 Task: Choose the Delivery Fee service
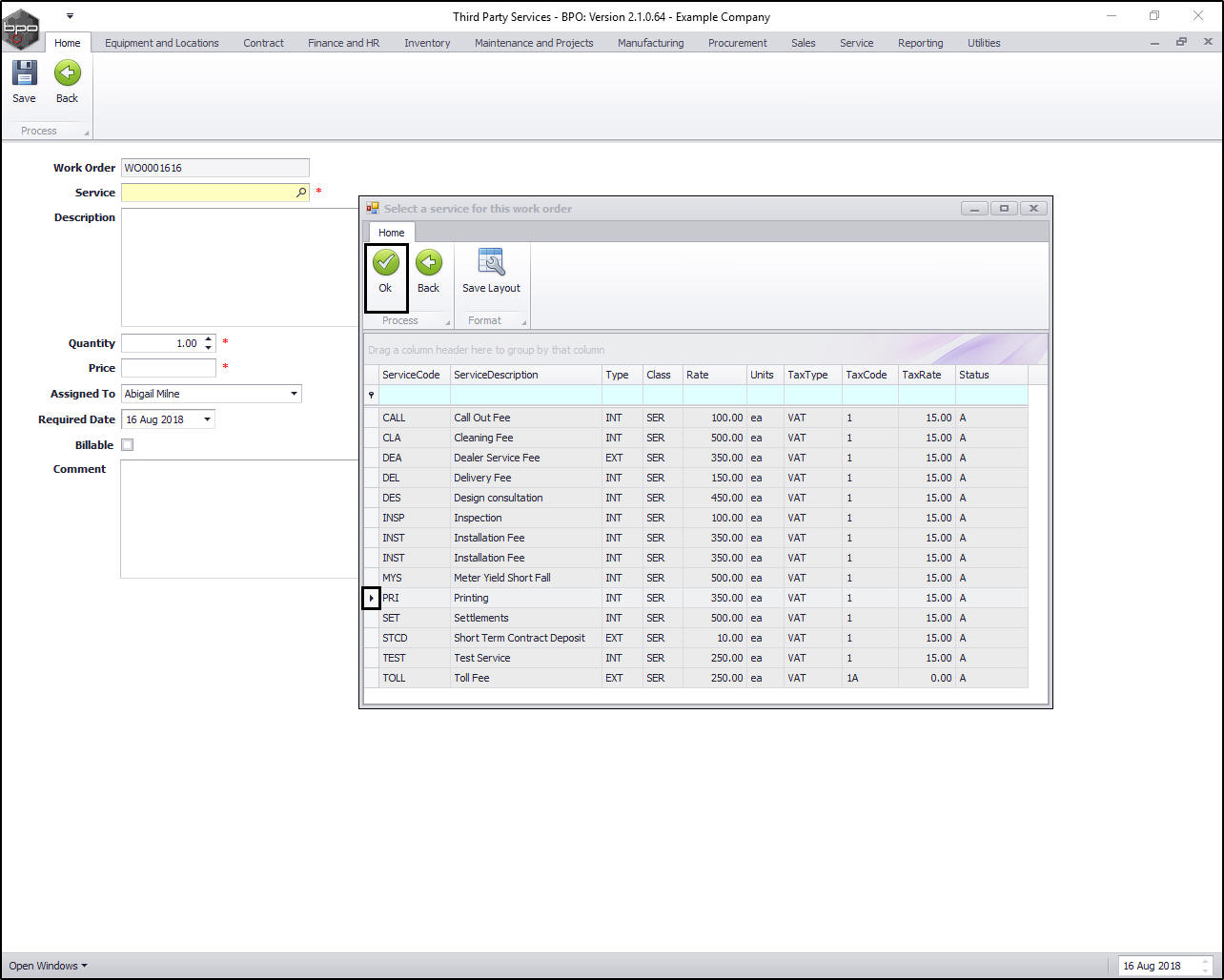pyautogui.click(x=696, y=478)
